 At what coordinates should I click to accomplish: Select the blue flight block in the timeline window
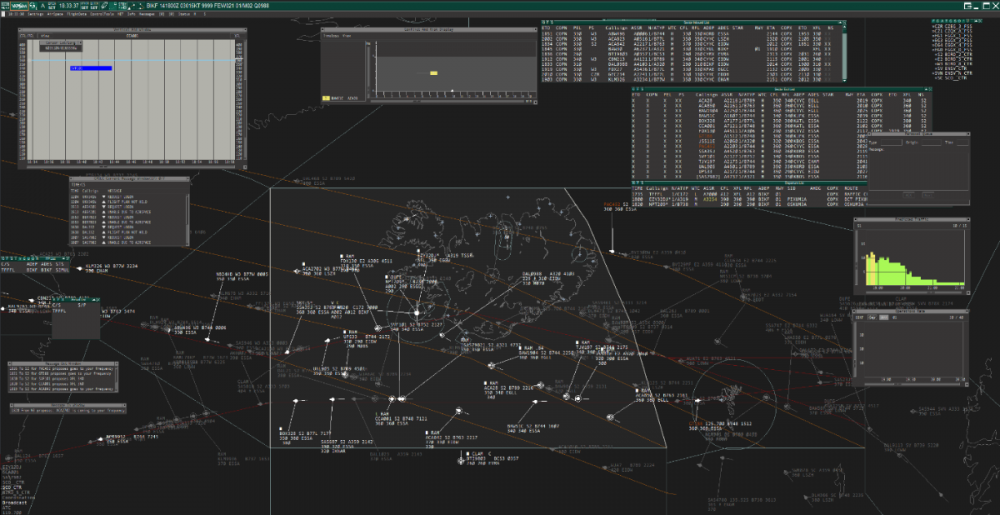point(89,68)
